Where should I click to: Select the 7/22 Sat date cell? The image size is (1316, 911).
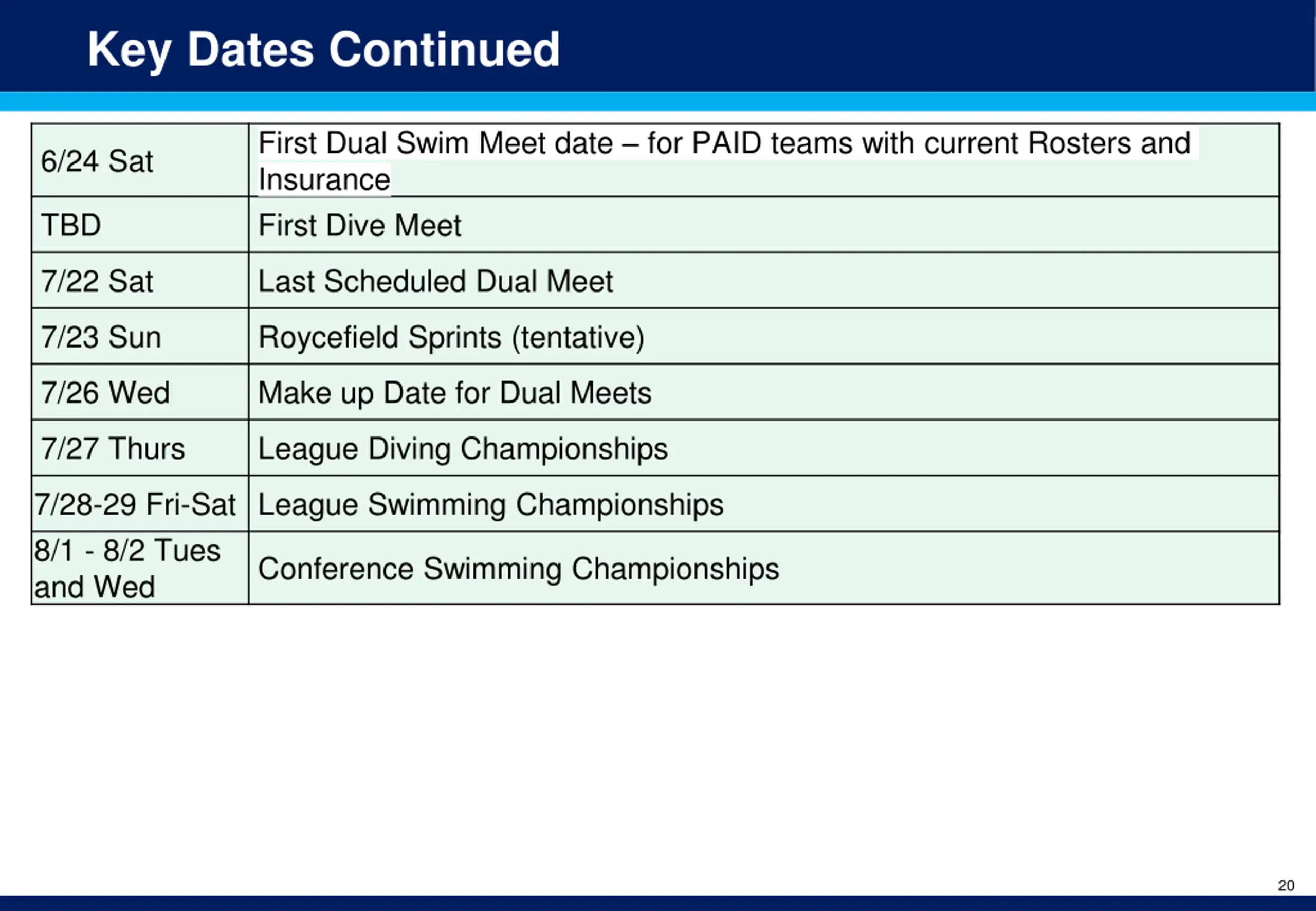(140, 280)
